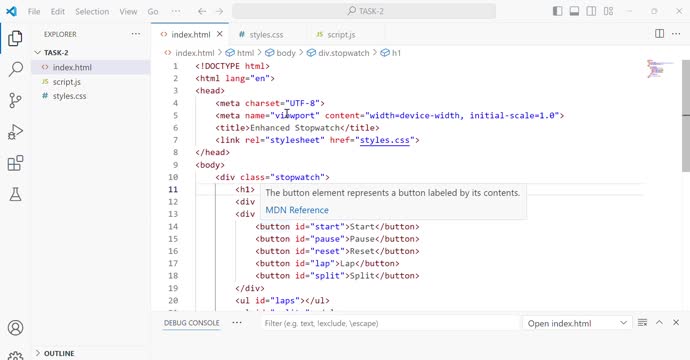Click the debug console filter field
690x360 pixels.
389,323
